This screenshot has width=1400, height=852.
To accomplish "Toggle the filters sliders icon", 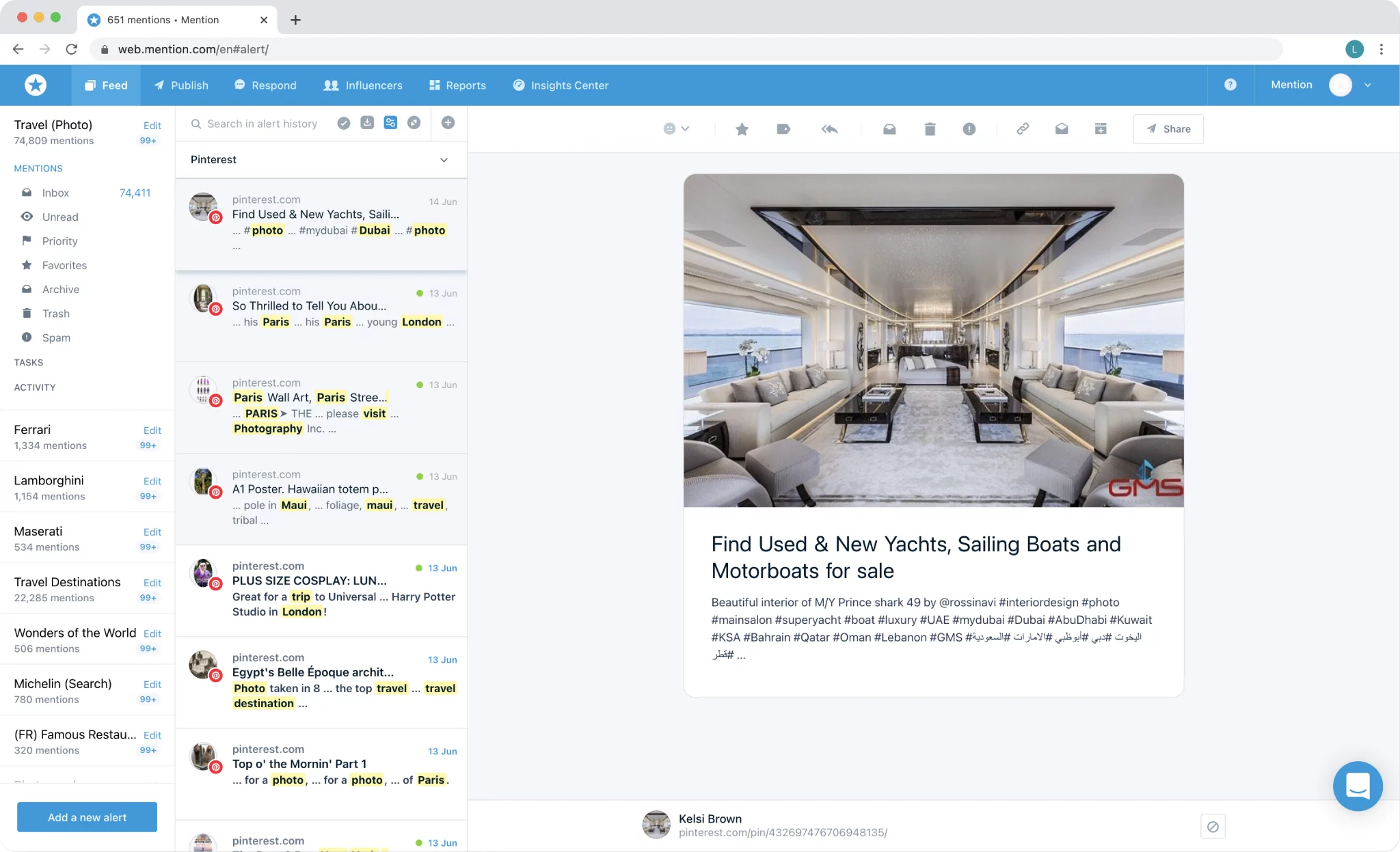I will point(390,123).
